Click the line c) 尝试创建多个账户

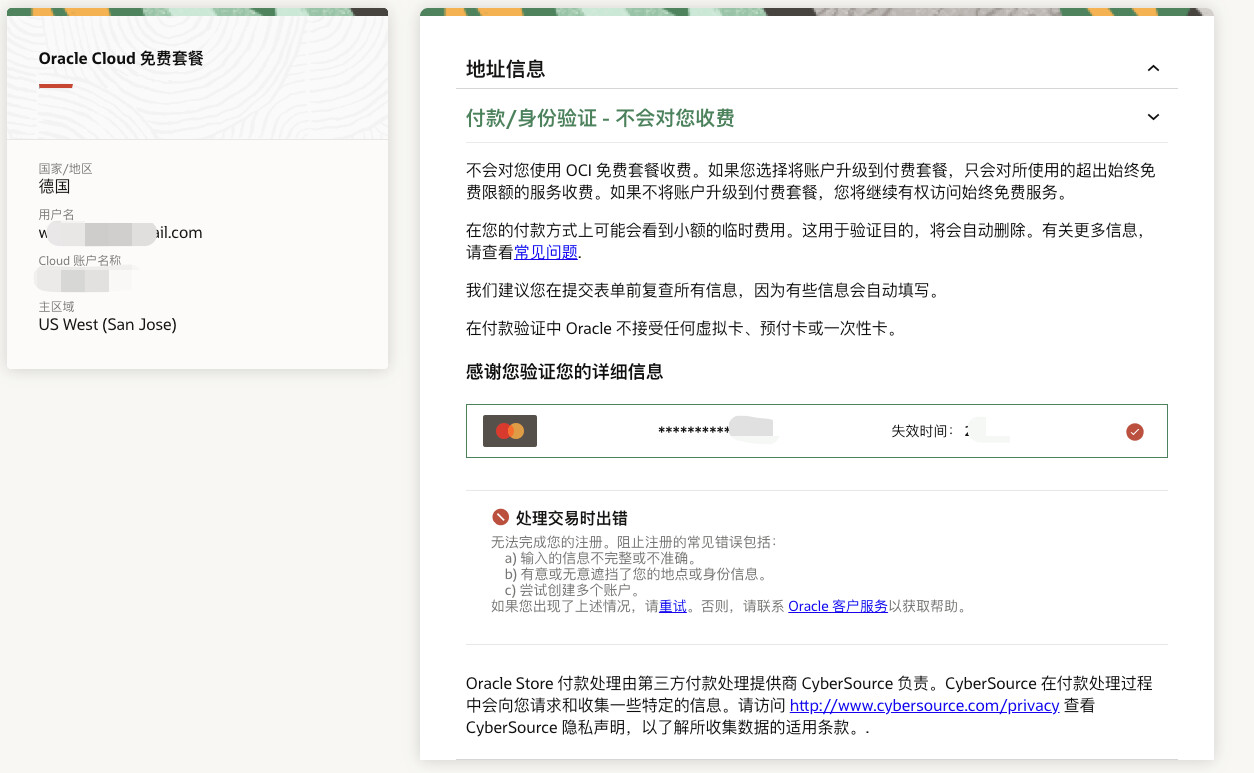pos(573,590)
